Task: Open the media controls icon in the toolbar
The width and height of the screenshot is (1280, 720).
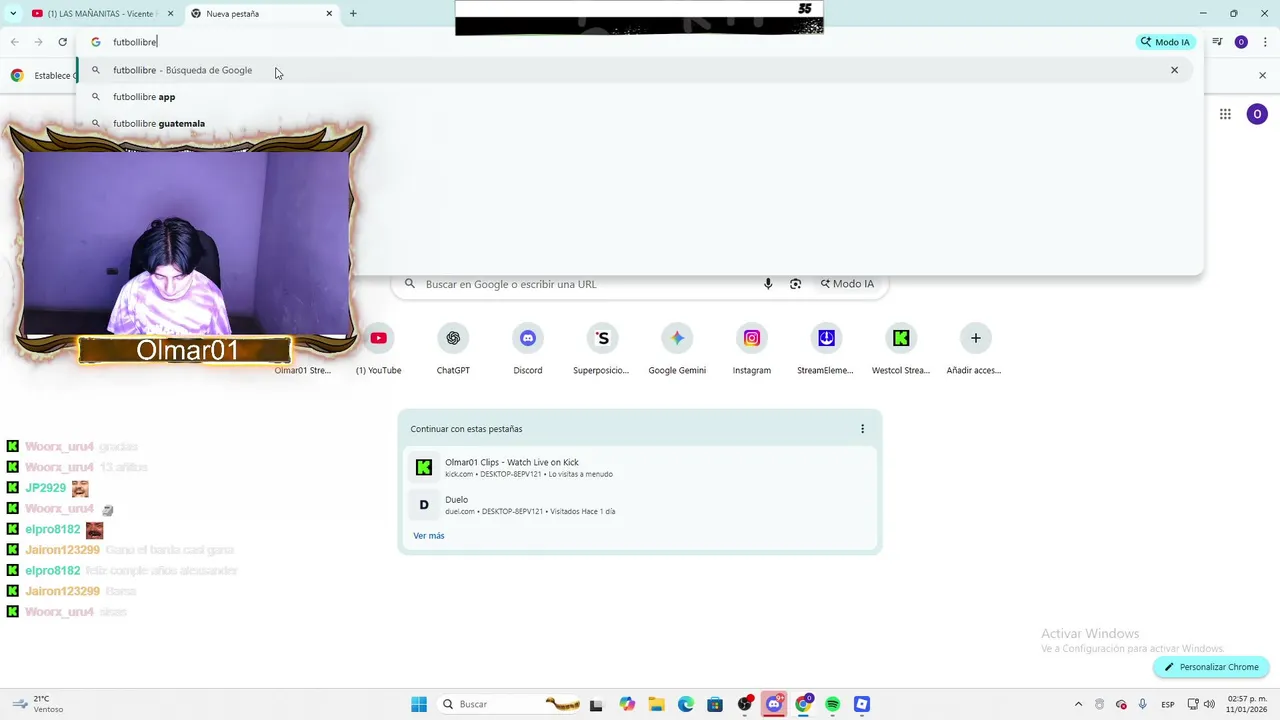Action: click(x=1217, y=42)
